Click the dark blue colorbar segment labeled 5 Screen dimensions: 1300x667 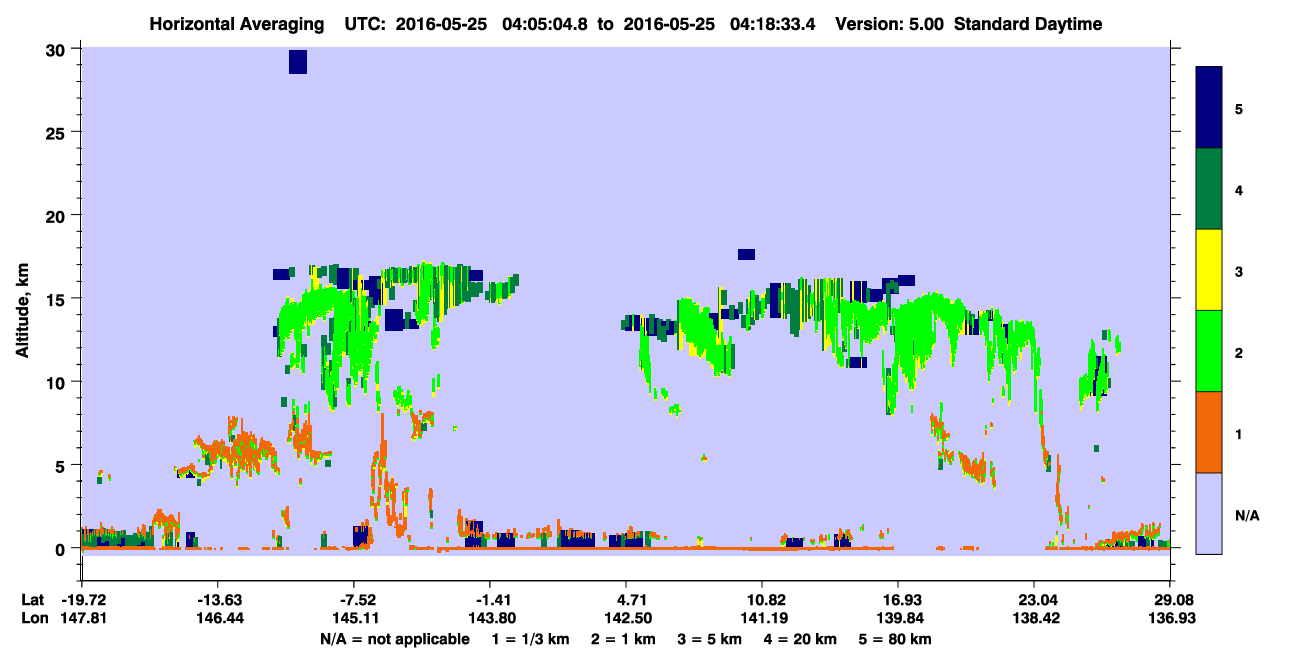click(1209, 108)
